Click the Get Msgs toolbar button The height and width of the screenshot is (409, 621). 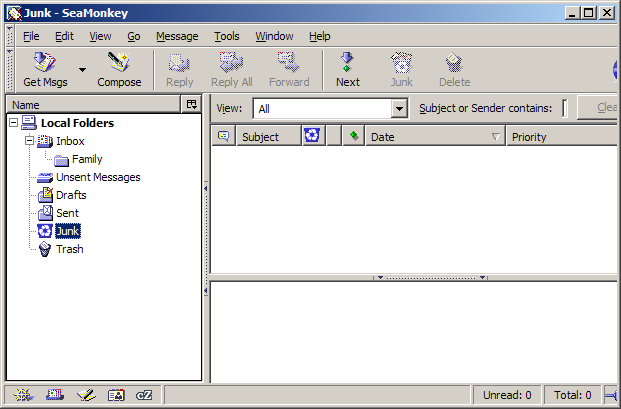pos(45,70)
